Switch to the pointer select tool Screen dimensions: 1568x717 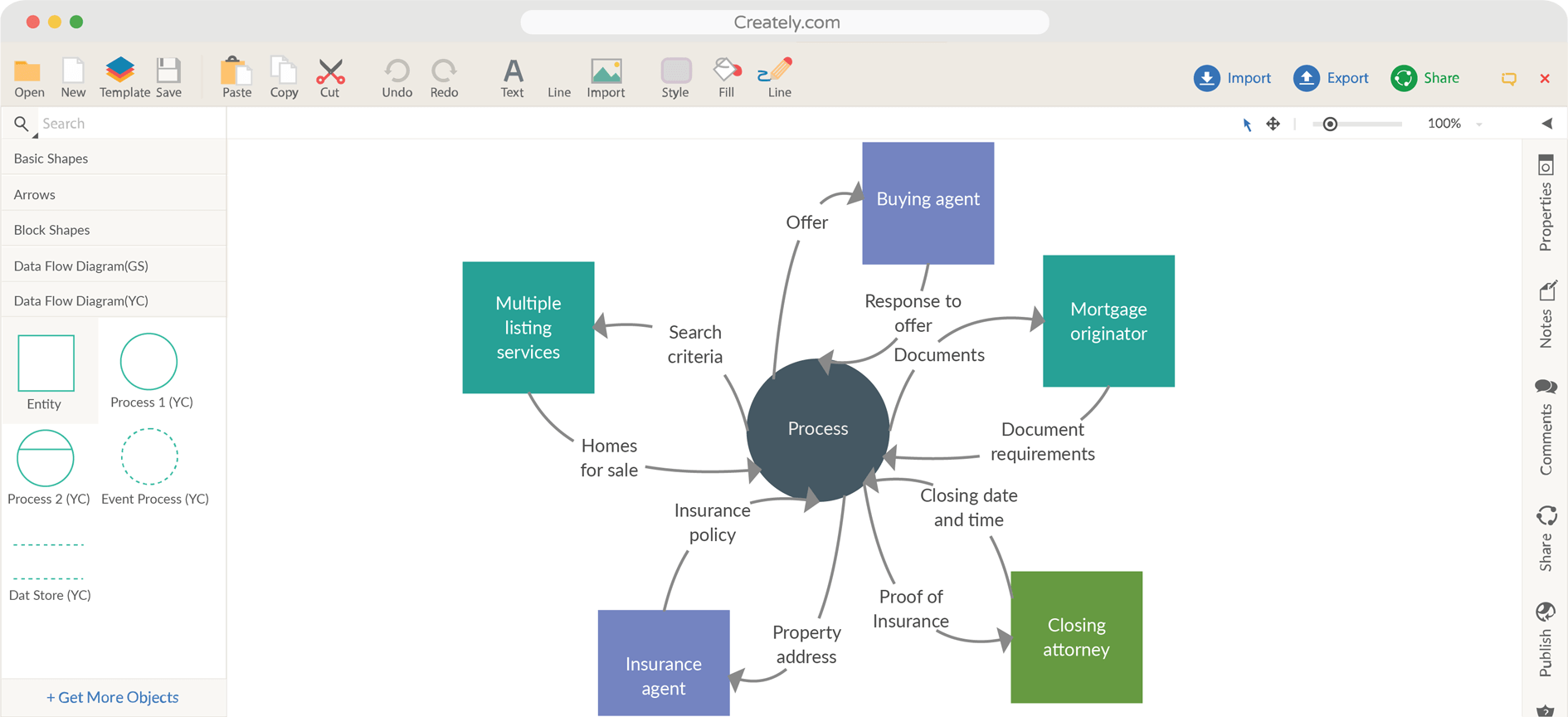(x=1247, y=124)
